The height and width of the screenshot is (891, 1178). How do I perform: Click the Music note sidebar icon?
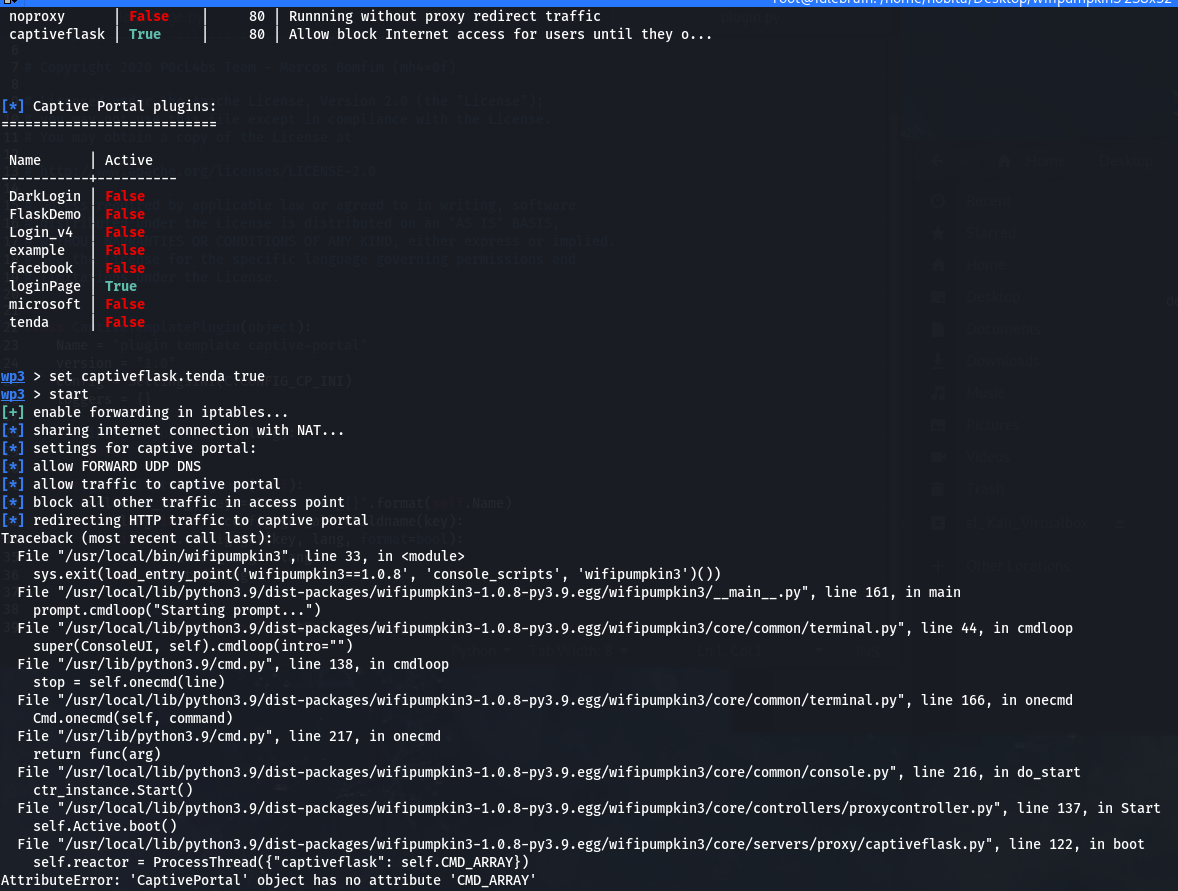937,393
